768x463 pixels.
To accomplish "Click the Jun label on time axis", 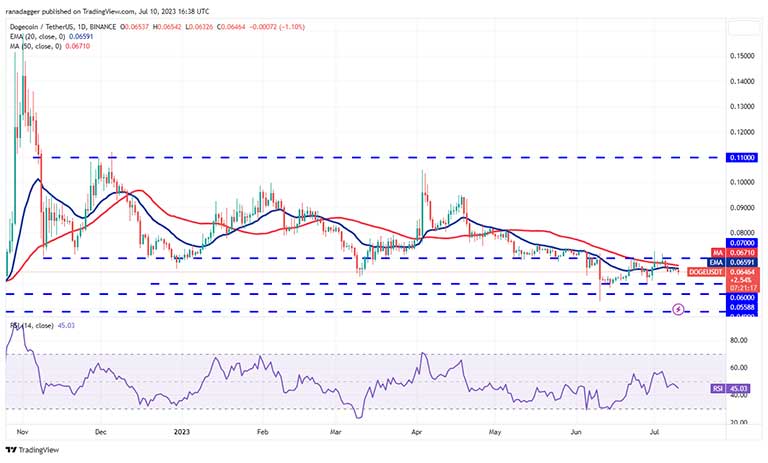I will coord(576,432).
